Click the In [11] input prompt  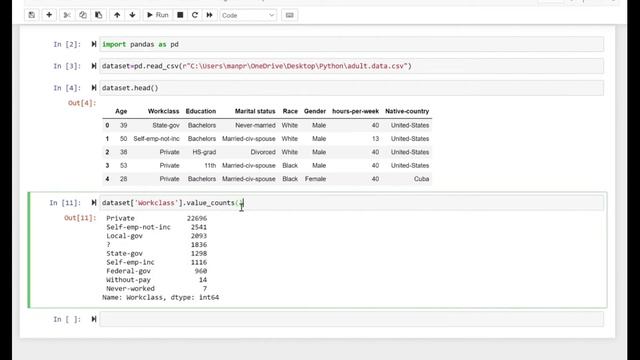point(65,202)
